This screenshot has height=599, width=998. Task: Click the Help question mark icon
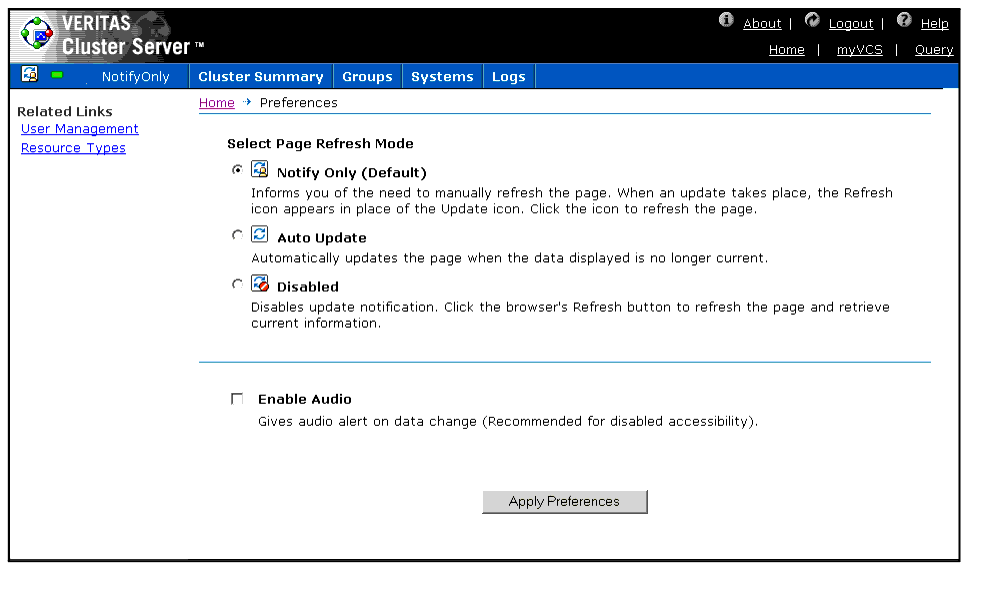coord(904,21)
